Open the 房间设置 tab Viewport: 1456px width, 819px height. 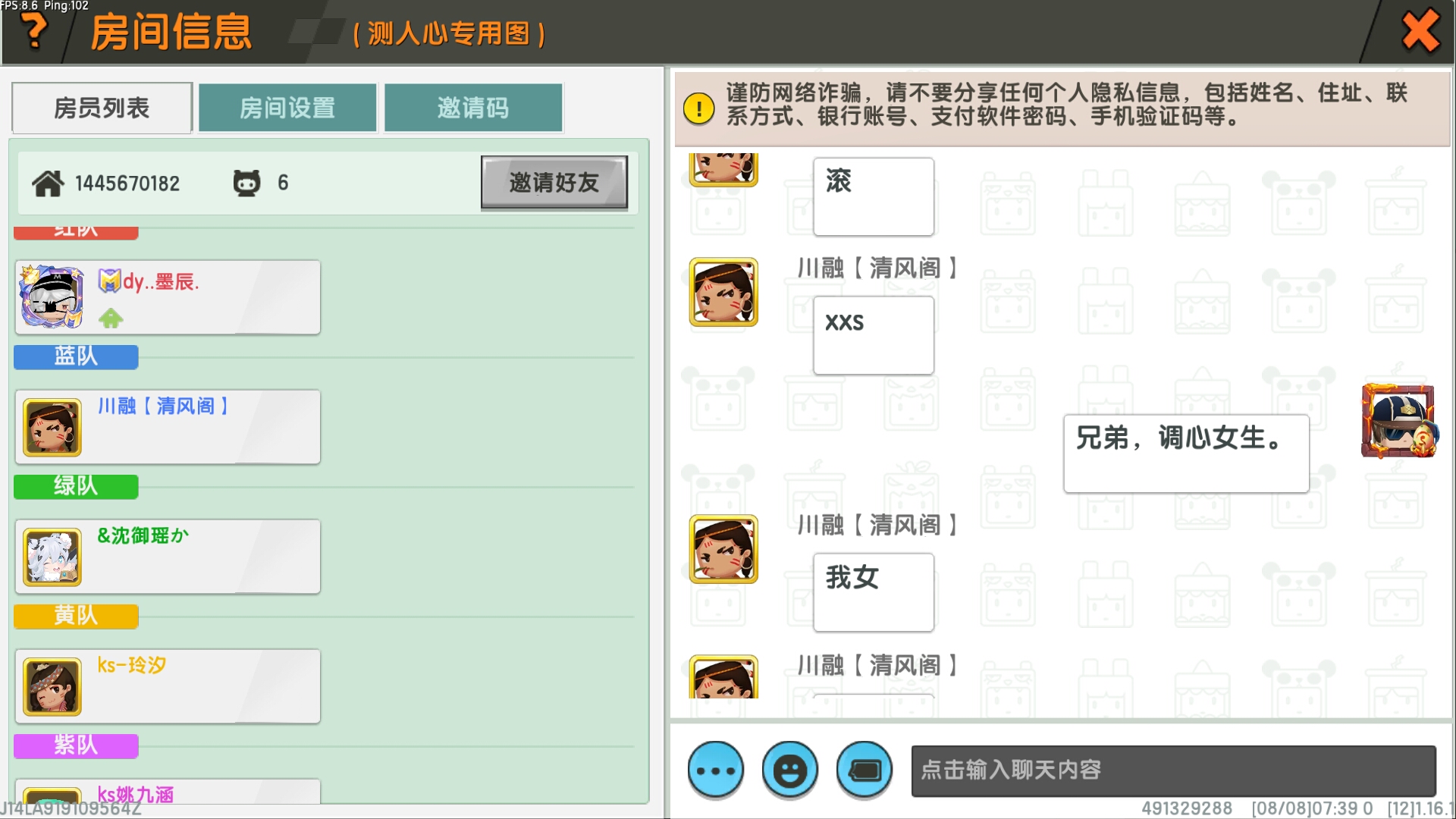(x=287, y=108)
